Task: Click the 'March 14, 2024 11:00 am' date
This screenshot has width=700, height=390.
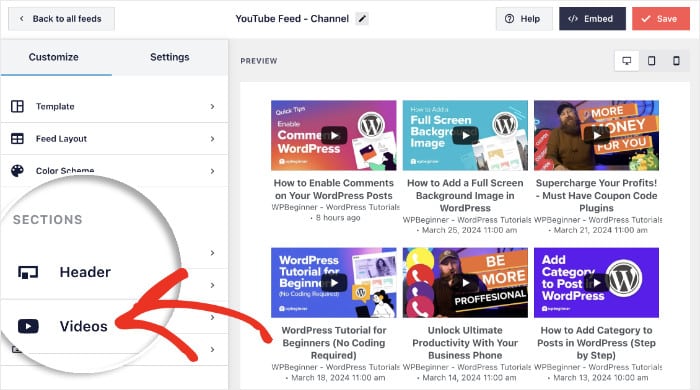Action: 469,378
